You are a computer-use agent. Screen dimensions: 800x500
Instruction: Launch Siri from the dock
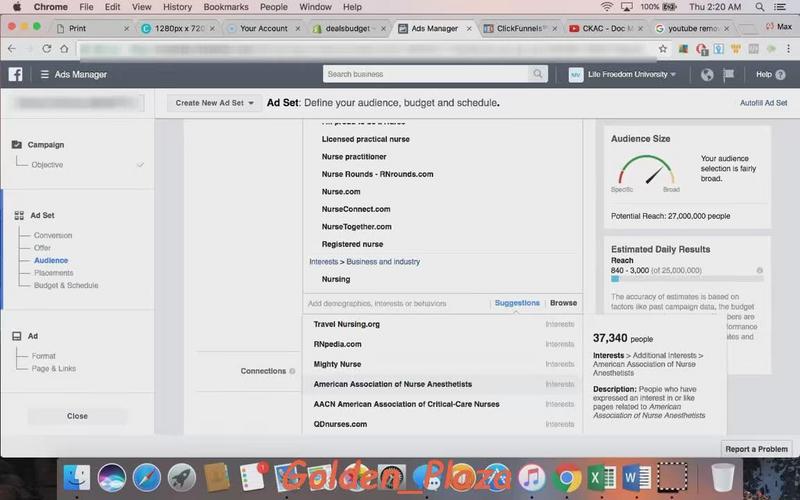click(112, 478)
